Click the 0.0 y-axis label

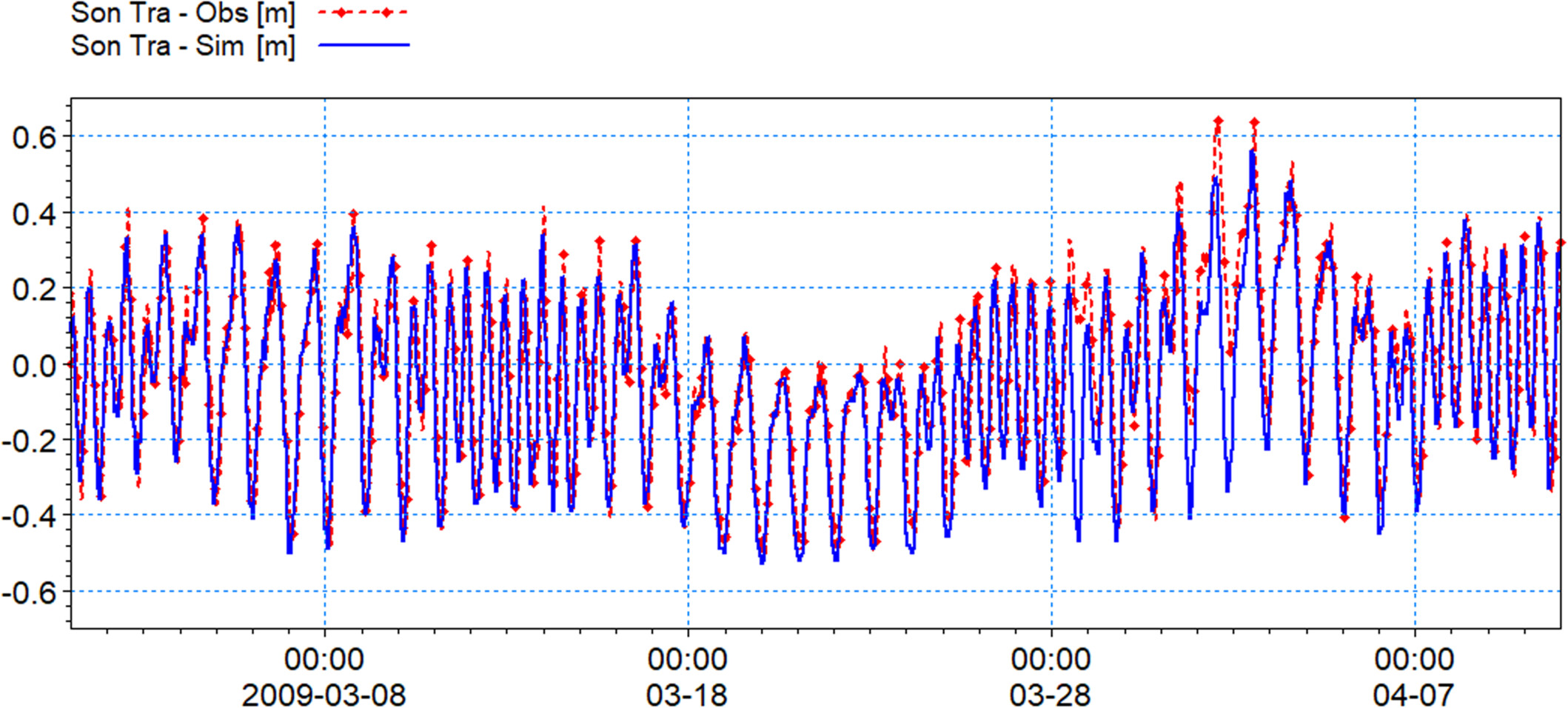pyautogui.click(x=34, y=366)
